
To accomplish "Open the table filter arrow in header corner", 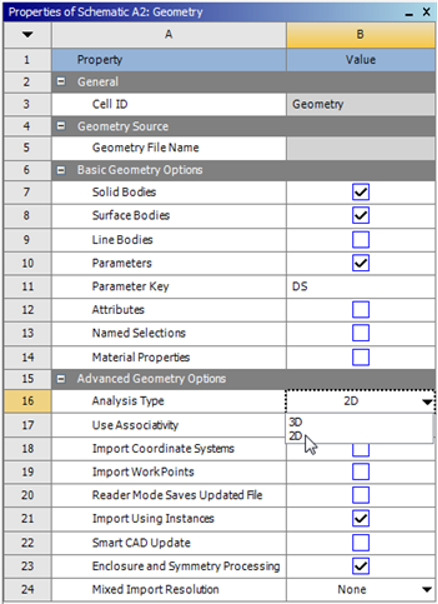I will click(x=27, y=35).
